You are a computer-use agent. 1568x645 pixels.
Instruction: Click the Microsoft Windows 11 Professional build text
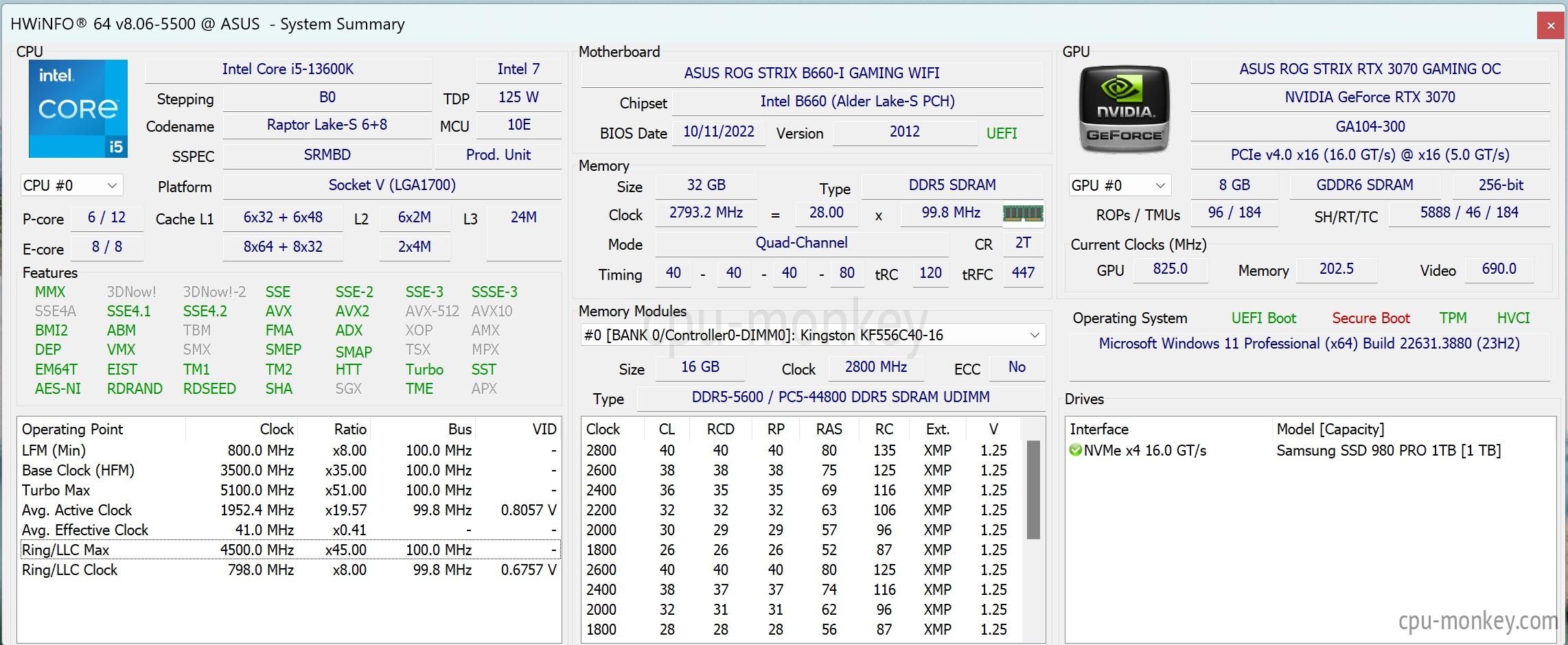1309,344
